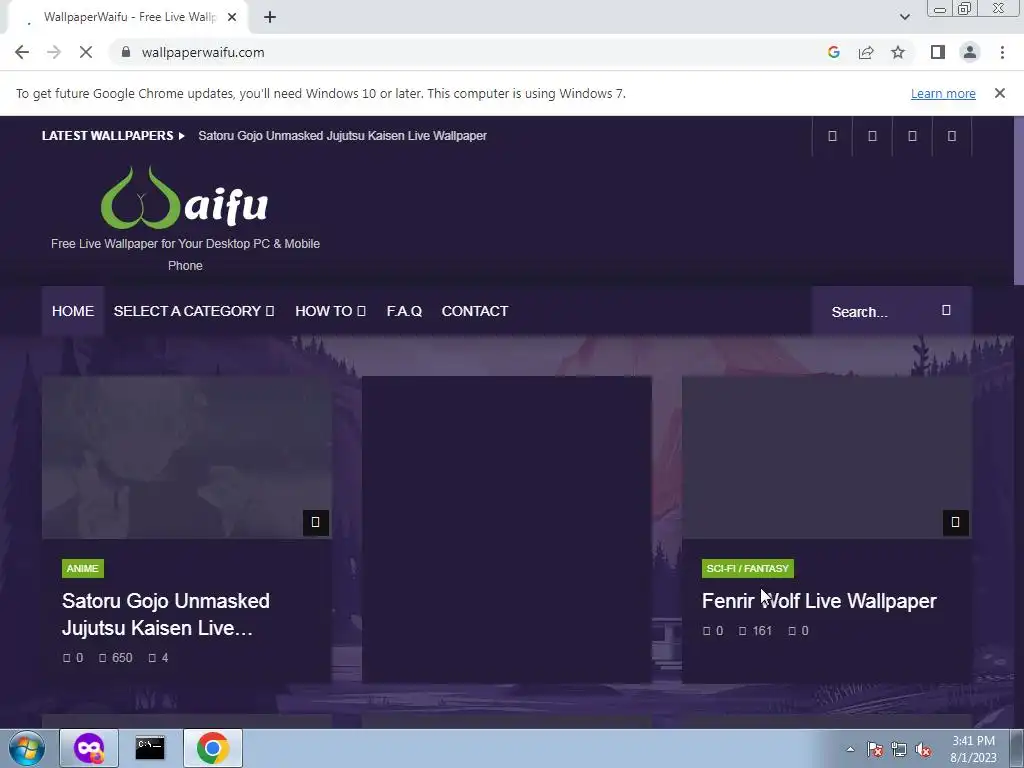Open latest wallpaper ticker headline link
This screenshot has width=1024, height=768.
point(342,136)
